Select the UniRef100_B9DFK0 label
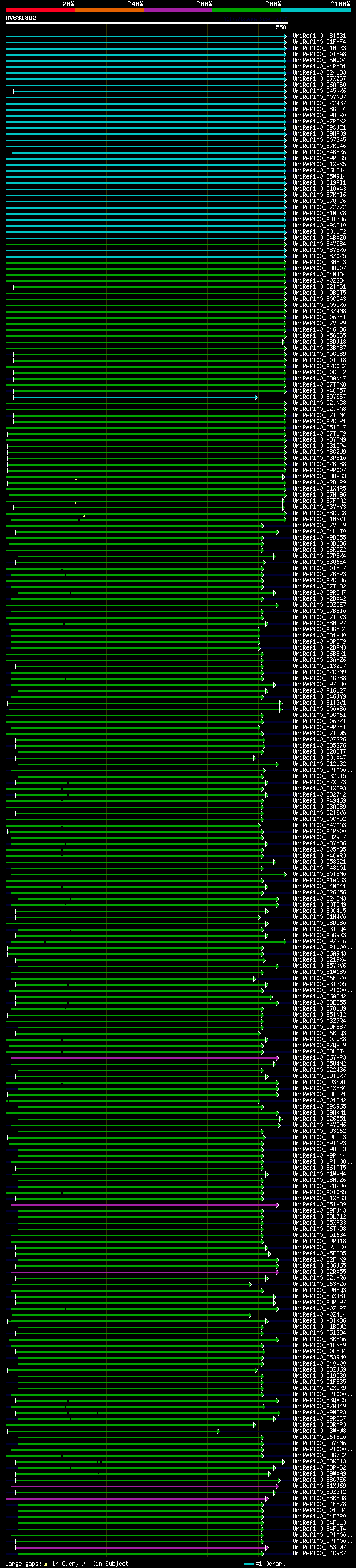The height and width of the screenshot is (1568, 356). coord(319,116)
